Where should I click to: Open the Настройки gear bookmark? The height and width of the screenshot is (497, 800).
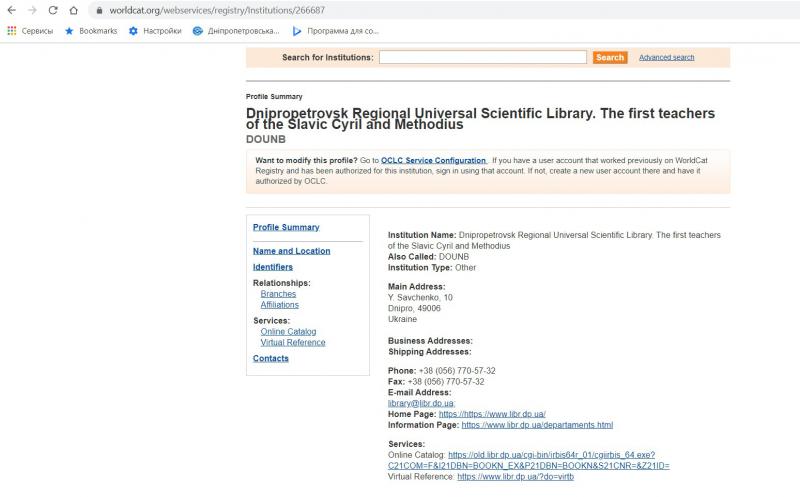click(155, 31)
